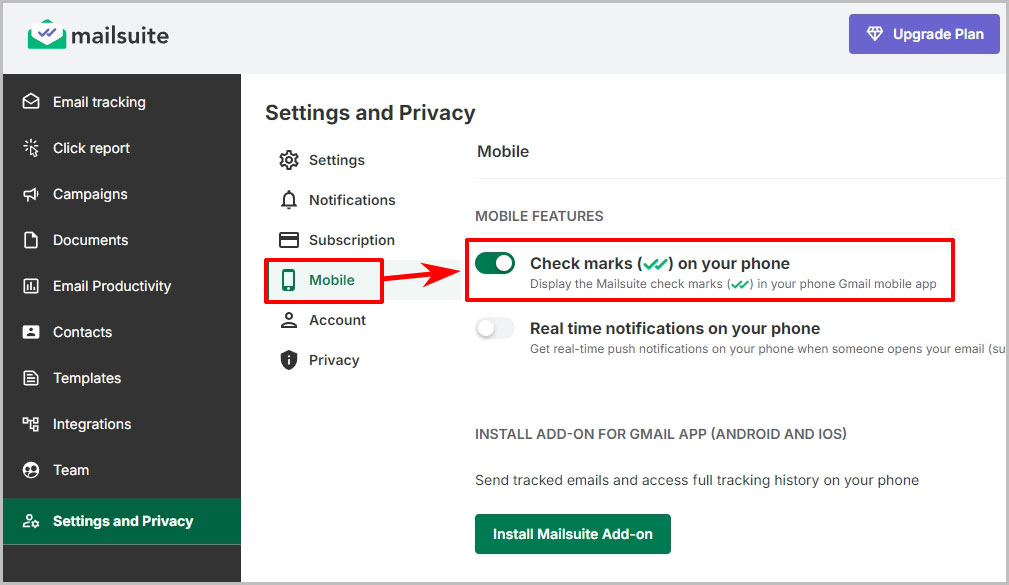The width and height of the screenshot is (1009, 585).
Task: Click the Mailsuite envelope logo icon
Action: pos(46,34)
